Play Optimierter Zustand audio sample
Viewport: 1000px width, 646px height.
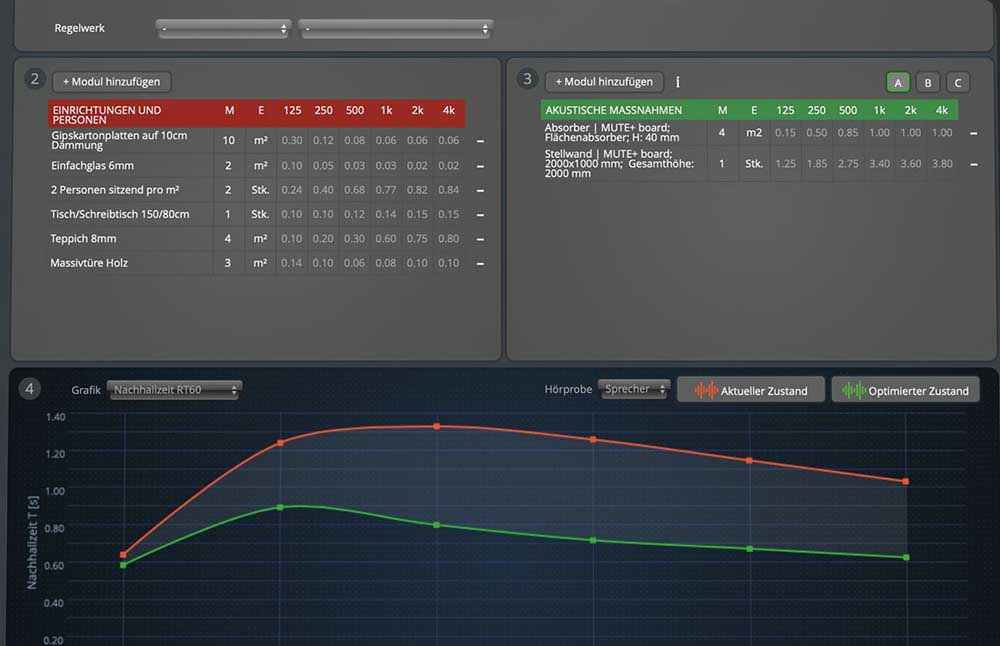click(x=905, y=390)
